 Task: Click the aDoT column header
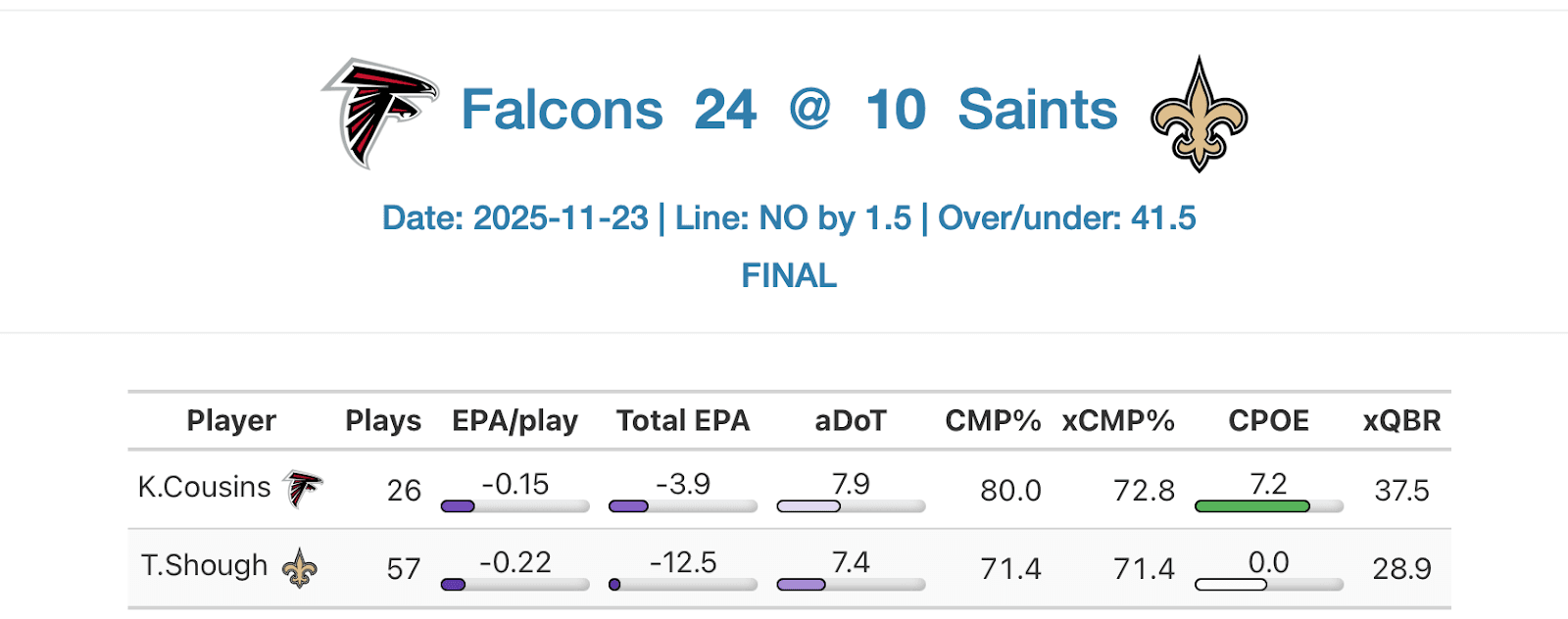click(x=850, y=421)
